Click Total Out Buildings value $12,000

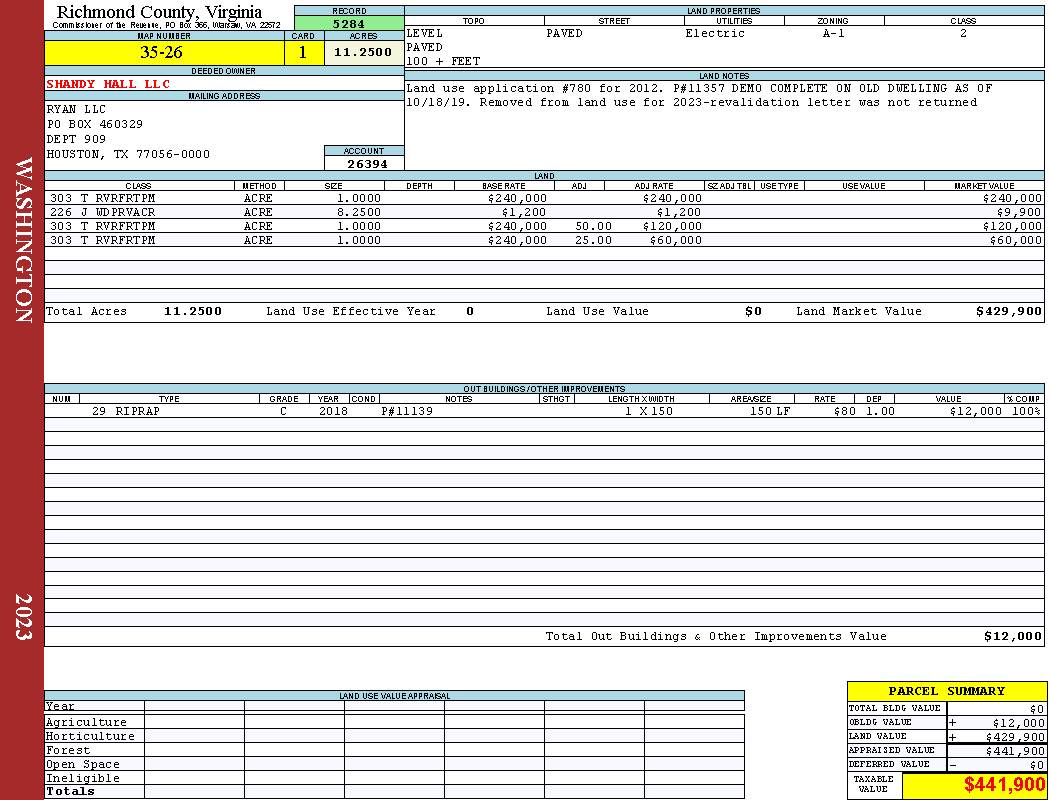pos(1012,637)
